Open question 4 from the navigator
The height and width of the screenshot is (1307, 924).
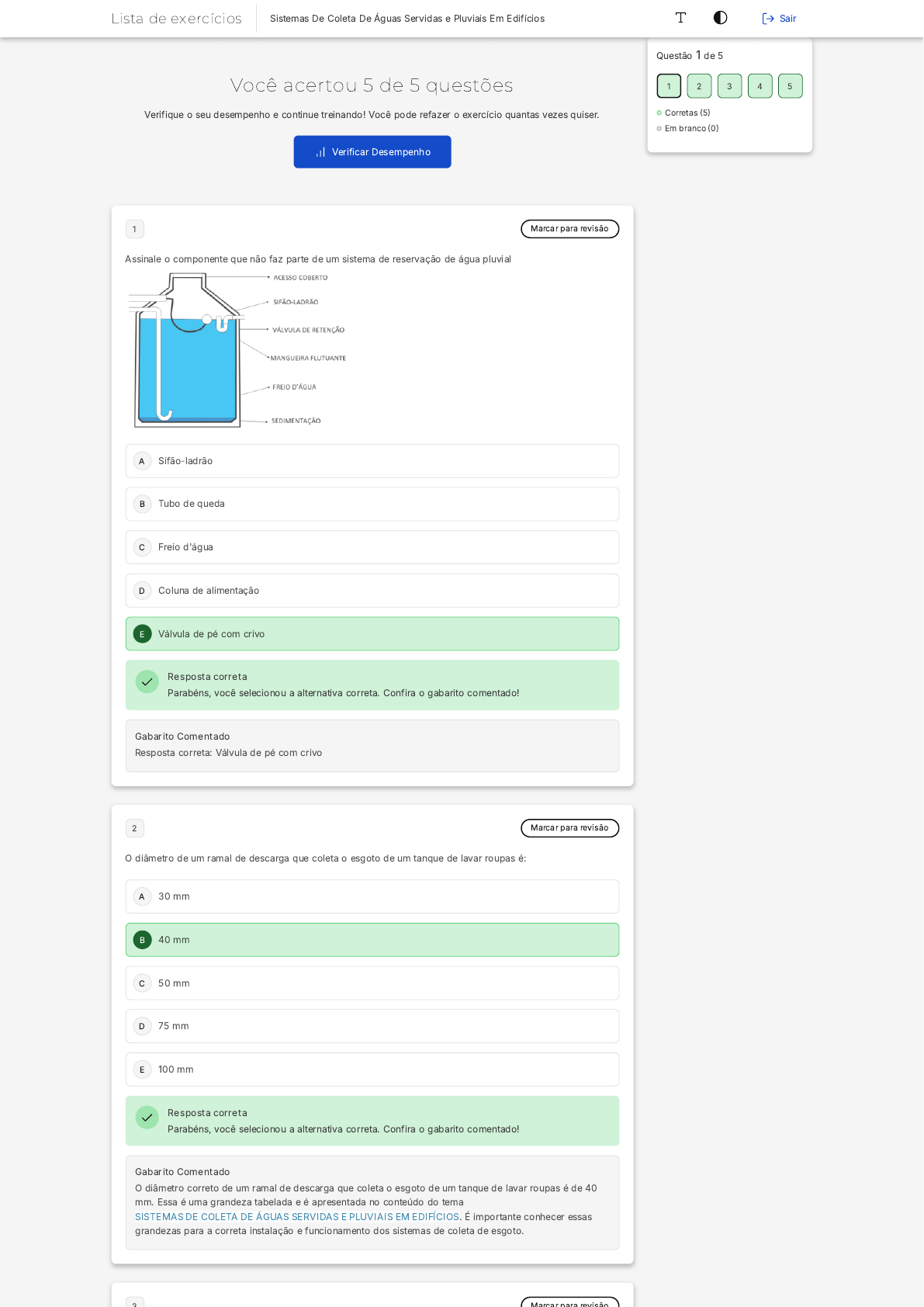tap(760, 86)
